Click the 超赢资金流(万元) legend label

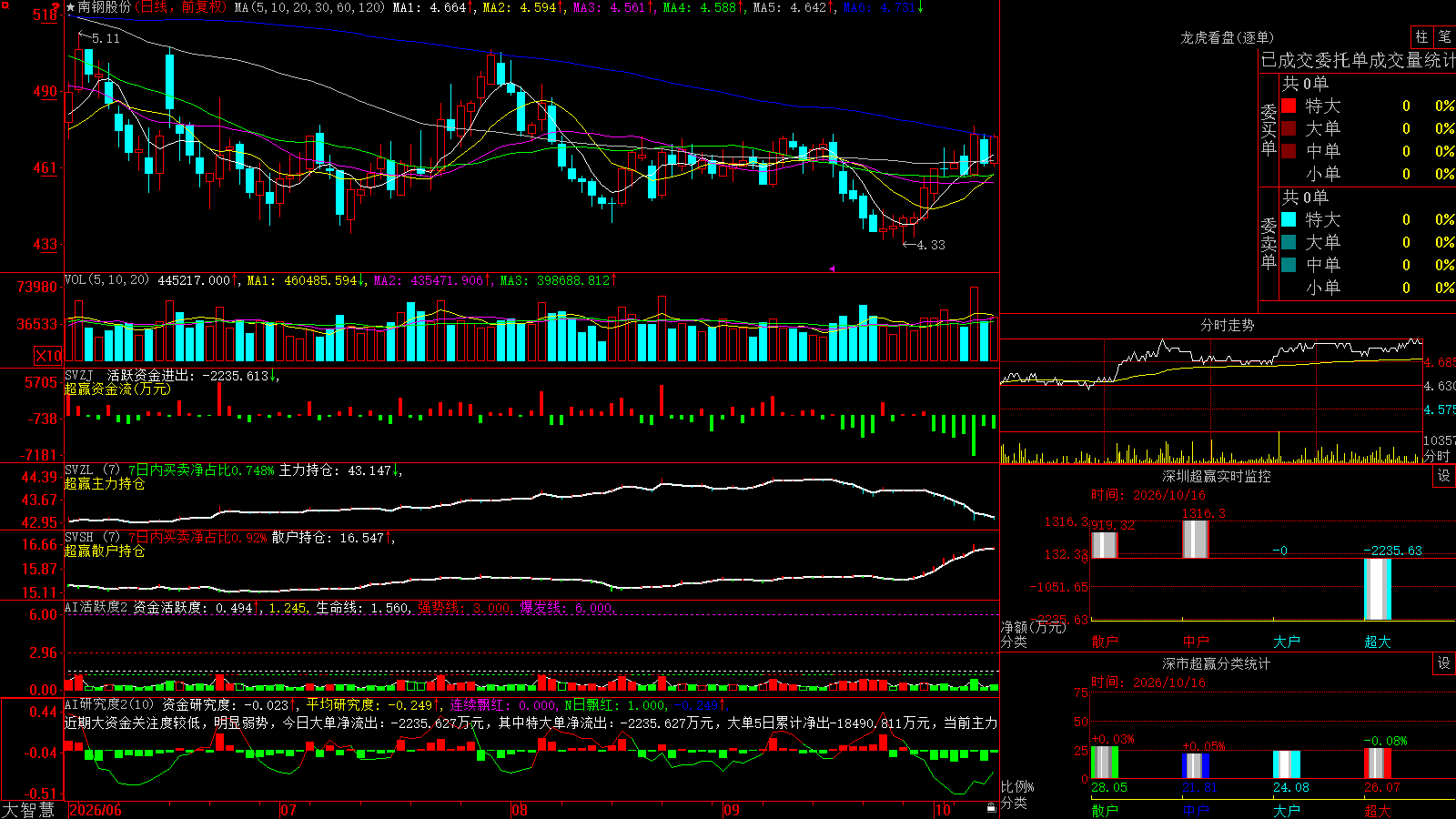117,389
